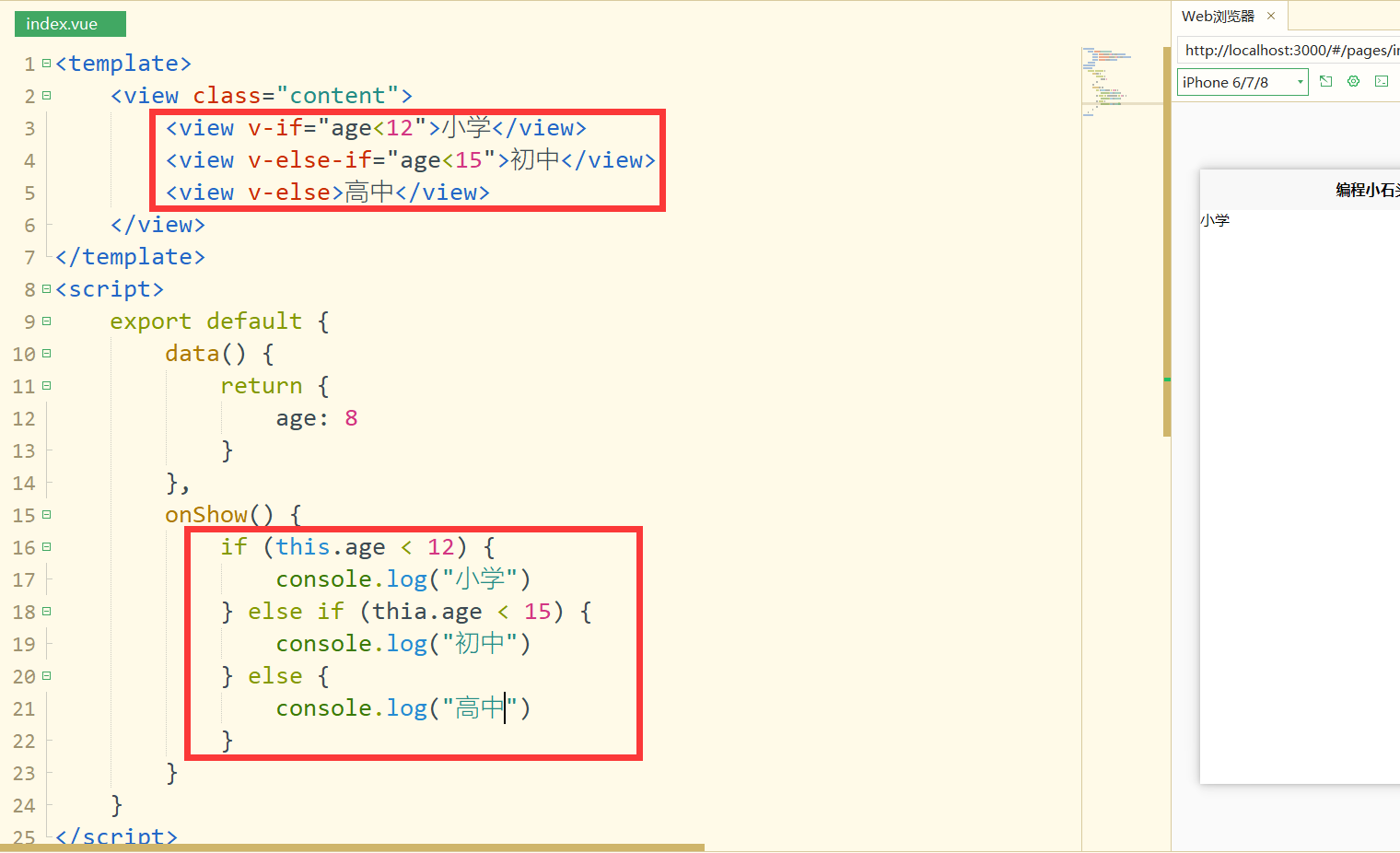Switch to the index.vue editor tab
Image resolution: width=1400 pixels, height=853 pixels.
70,24
